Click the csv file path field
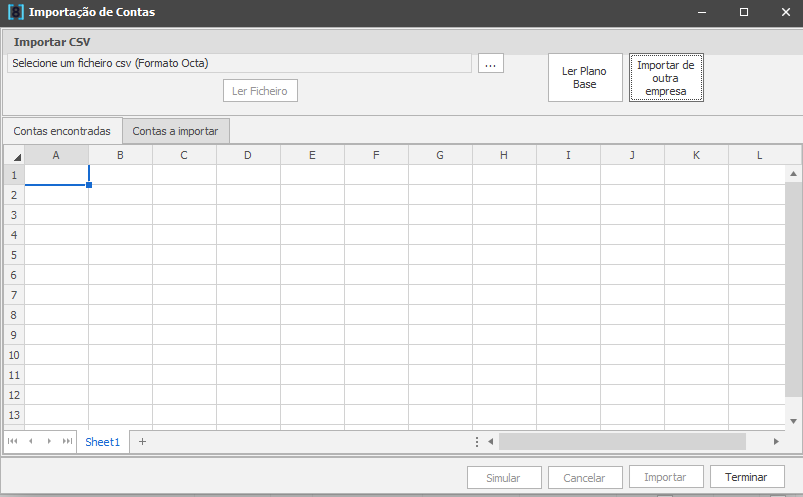This screenshot has width=803, height=497. pos(238,63)
